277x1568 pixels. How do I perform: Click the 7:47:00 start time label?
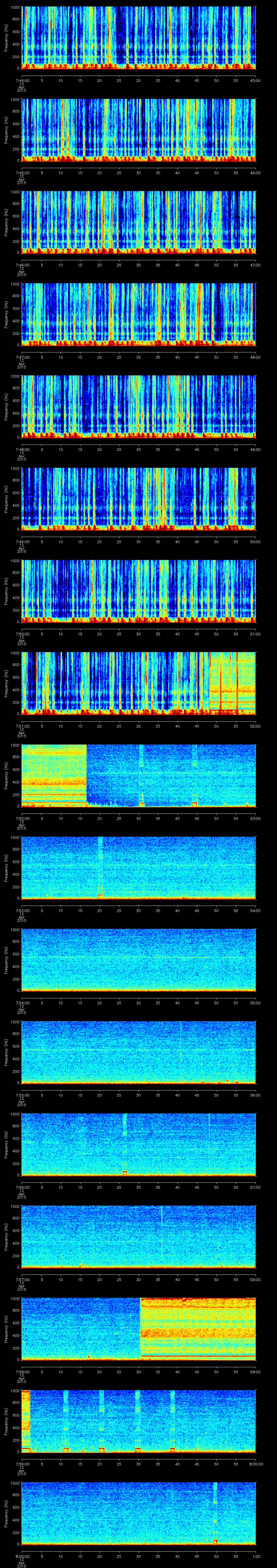click(22, 357)
